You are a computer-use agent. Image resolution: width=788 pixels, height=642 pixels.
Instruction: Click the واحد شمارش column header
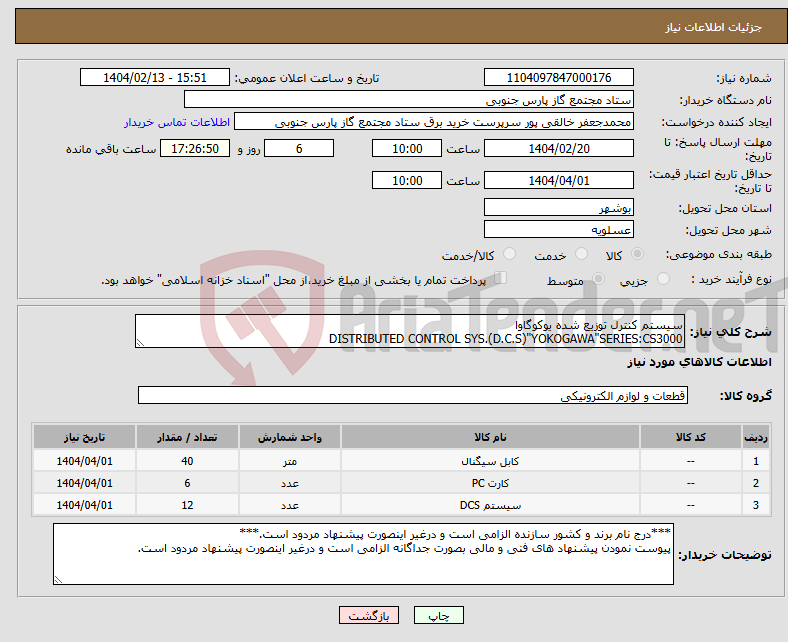click(289, 437)
